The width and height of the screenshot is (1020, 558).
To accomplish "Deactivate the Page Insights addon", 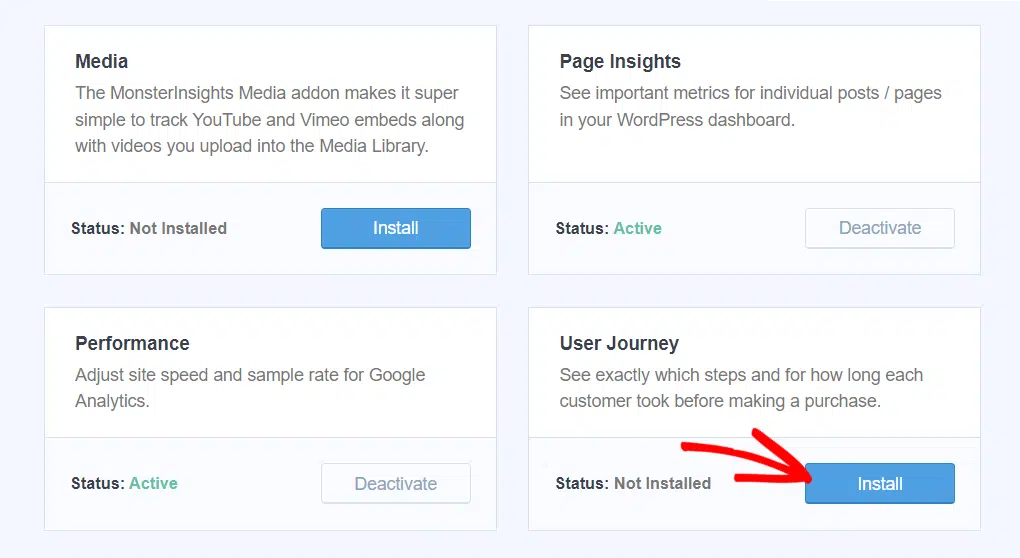I will (879, 228).
